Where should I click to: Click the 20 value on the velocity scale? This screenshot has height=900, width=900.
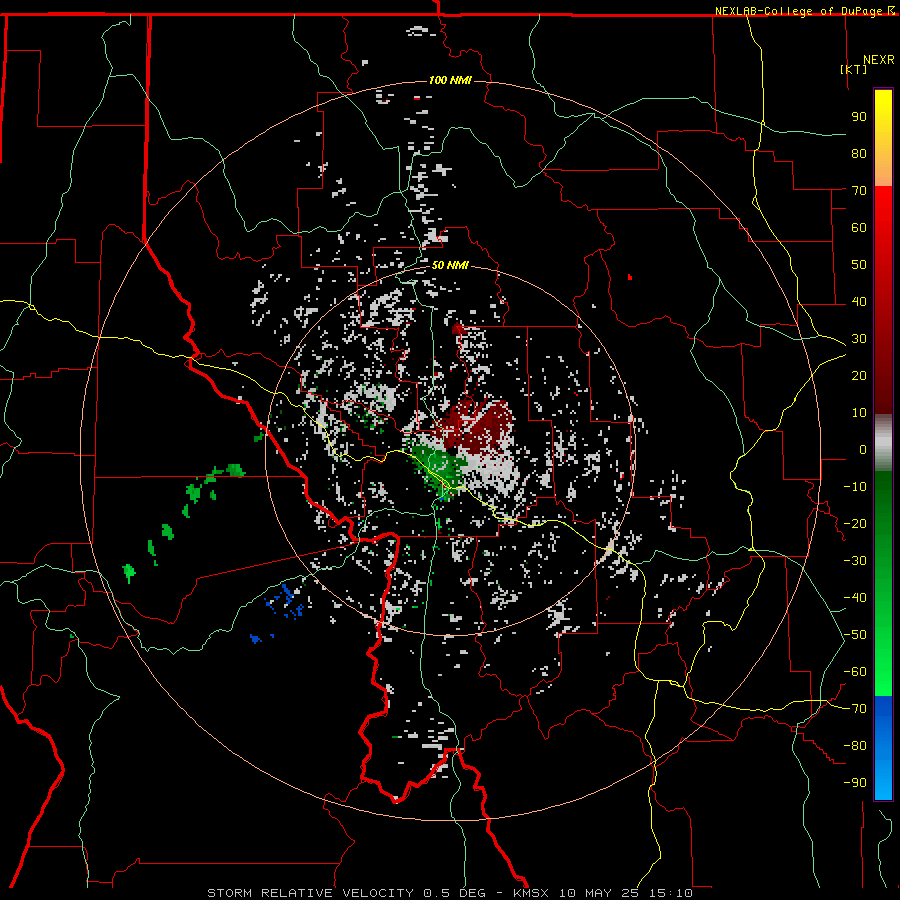(859, 376)
